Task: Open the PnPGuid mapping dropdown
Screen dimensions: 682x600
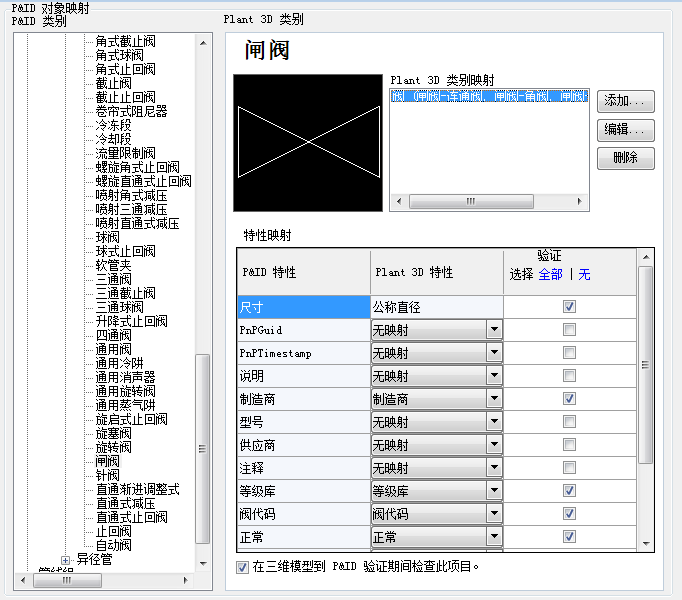Action: pos(494,330)
